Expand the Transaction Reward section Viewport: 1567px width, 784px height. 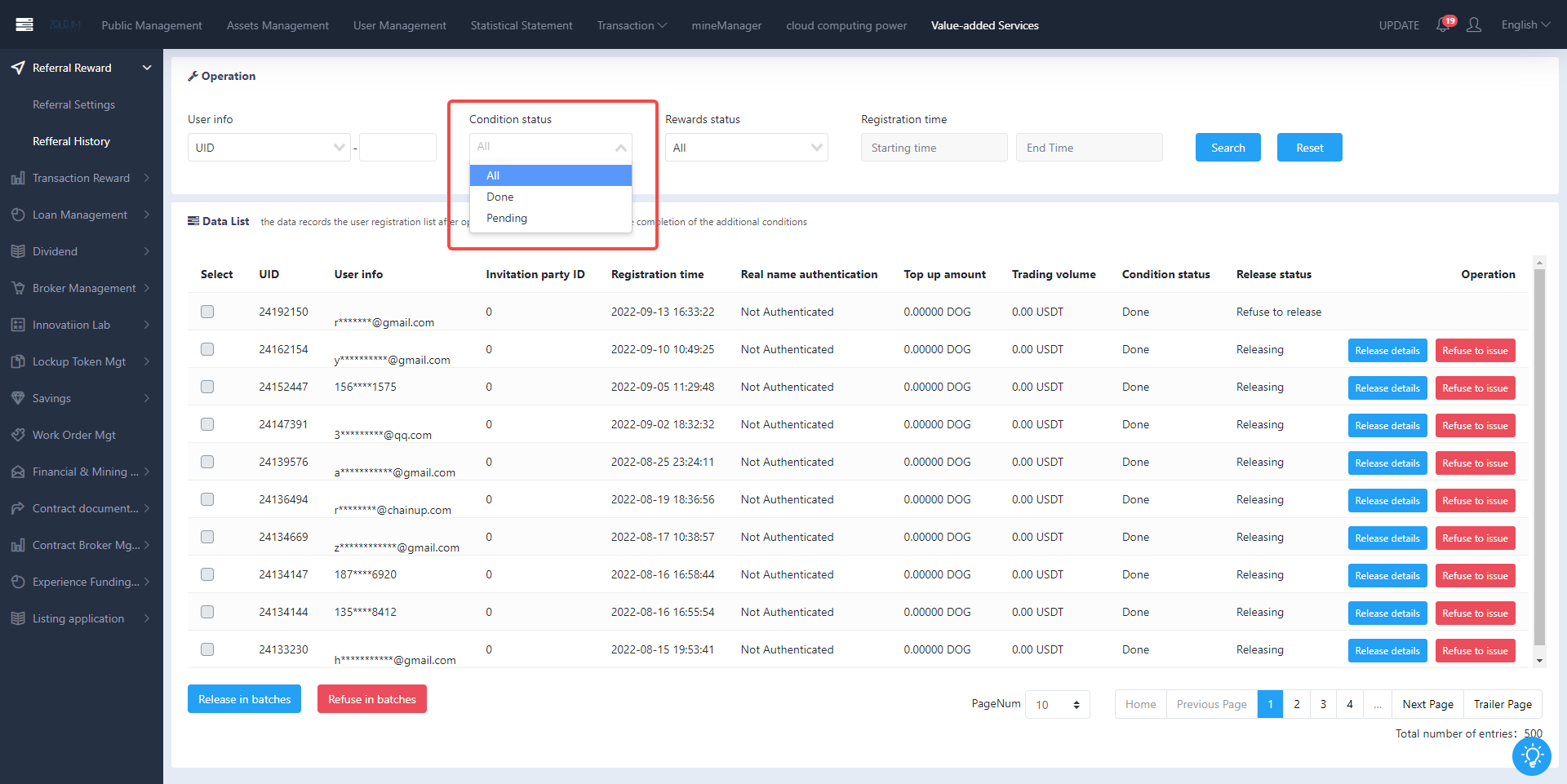point(147,178)
